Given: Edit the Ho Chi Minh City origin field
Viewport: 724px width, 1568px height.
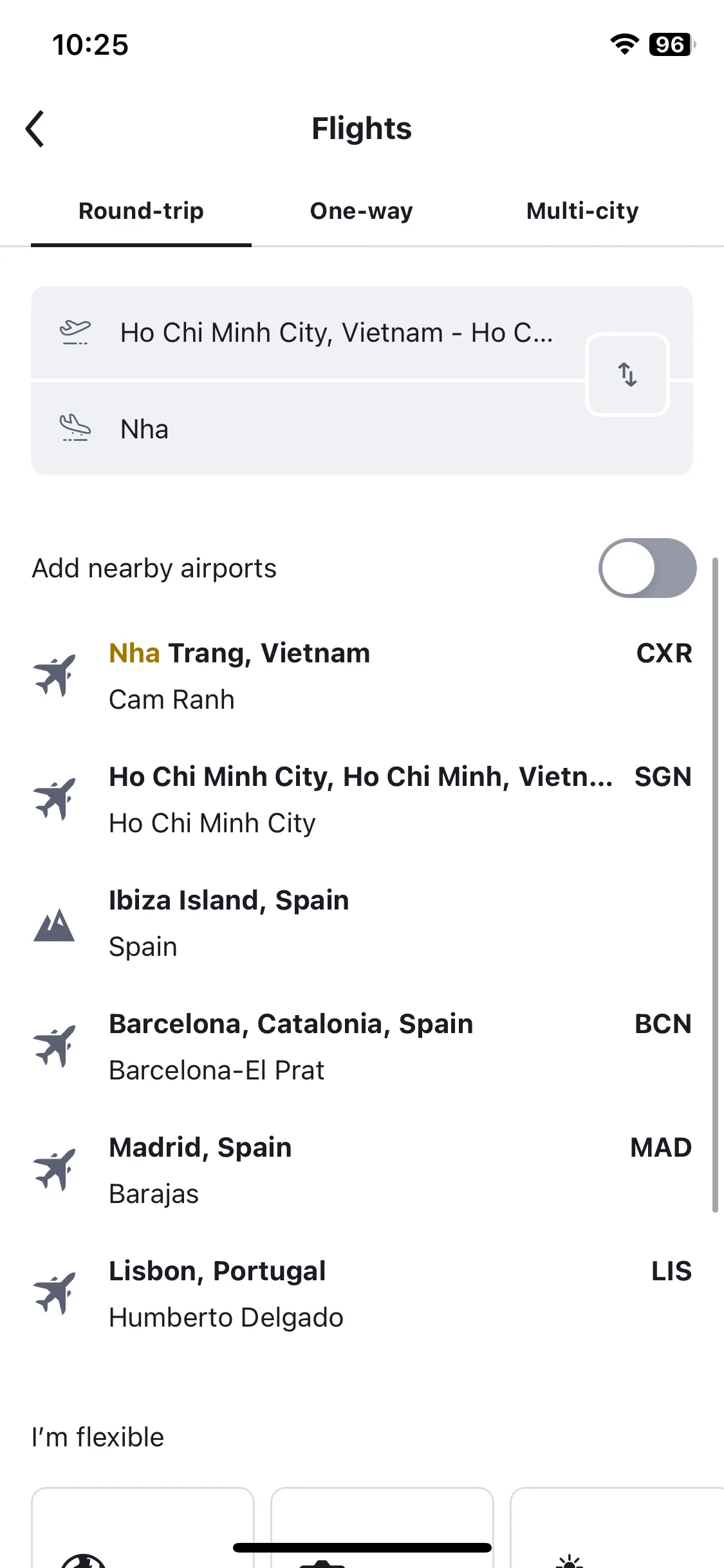Looking at the screenshot, I should tap(309, 333).
